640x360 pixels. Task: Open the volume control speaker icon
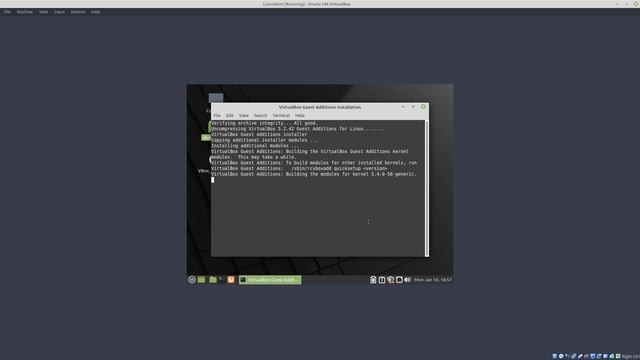(x=407, y=280)
